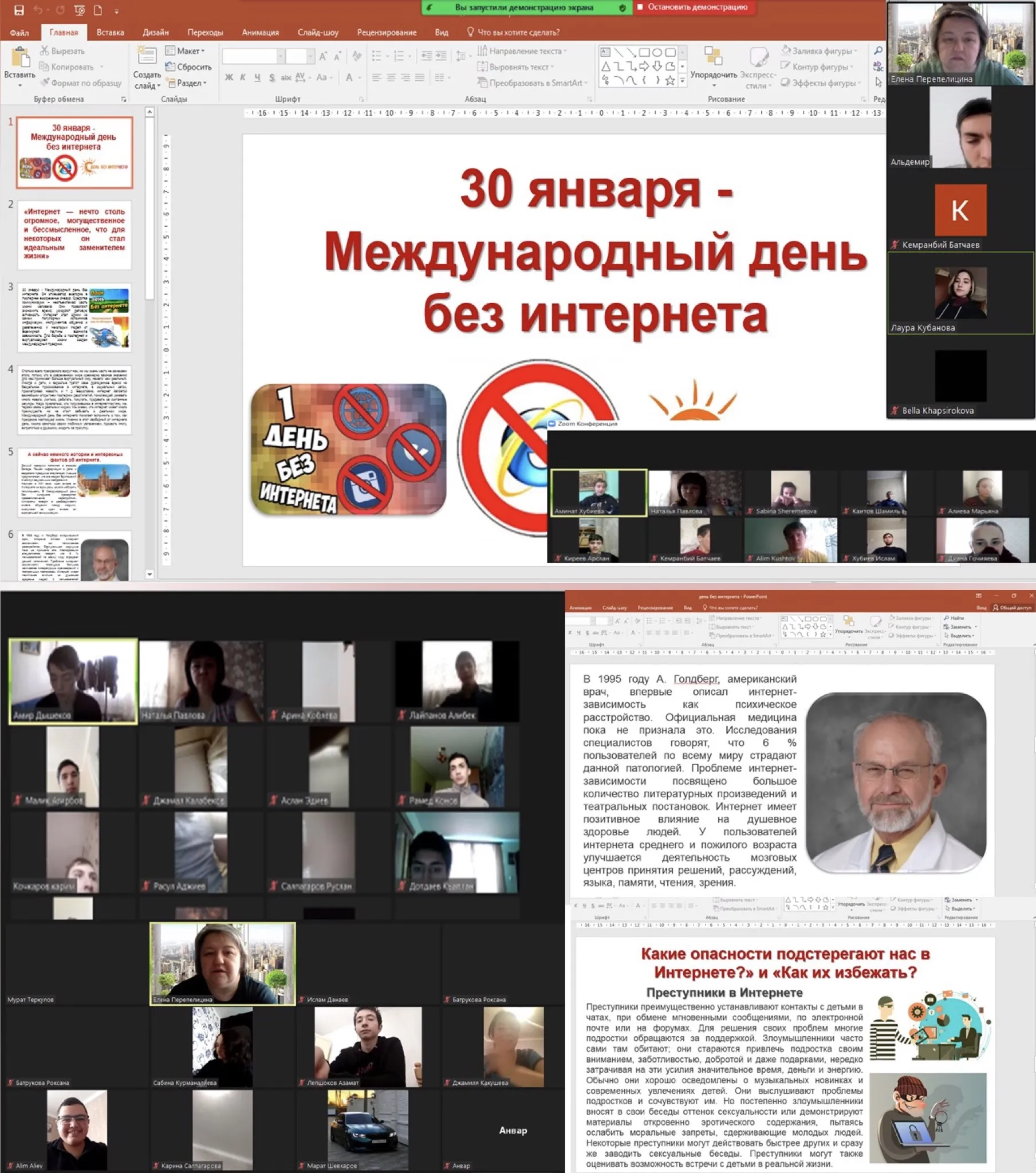Toggle underline (Ч) formatting
Screen dimensions: 1036x1173
coord(257,77)
